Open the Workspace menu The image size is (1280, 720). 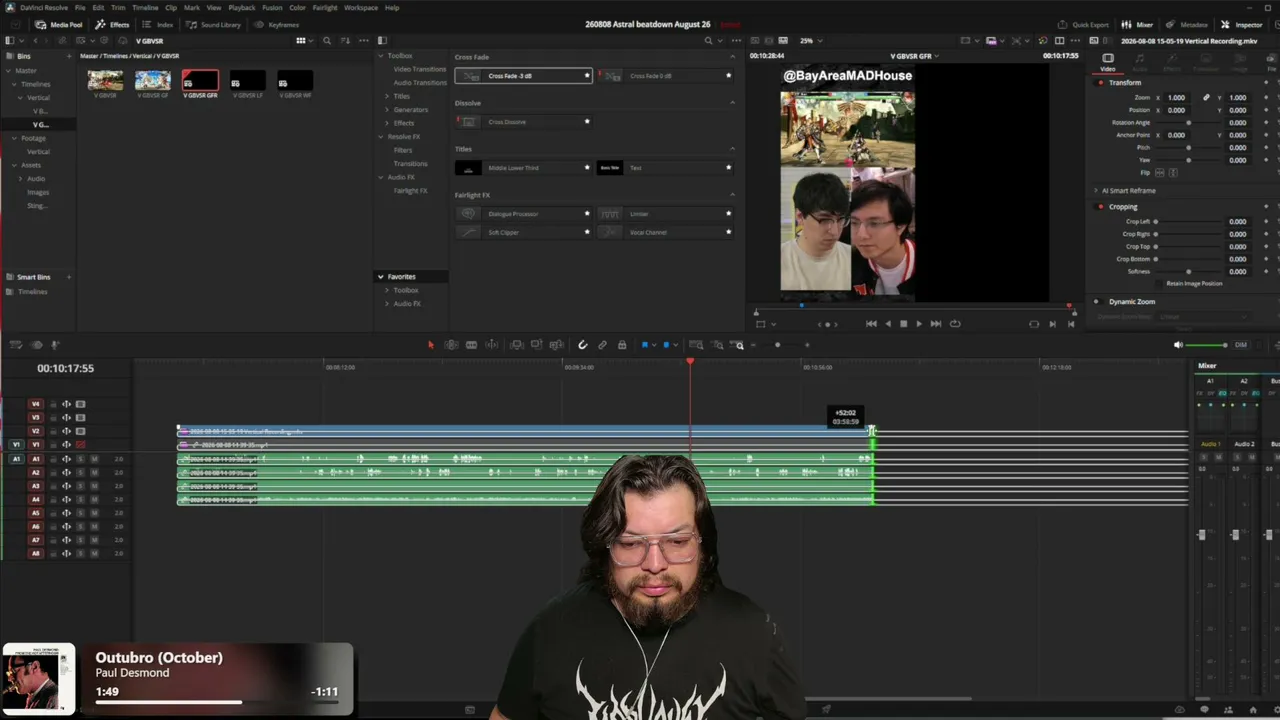pyautogui.click(x=361, y=8)
